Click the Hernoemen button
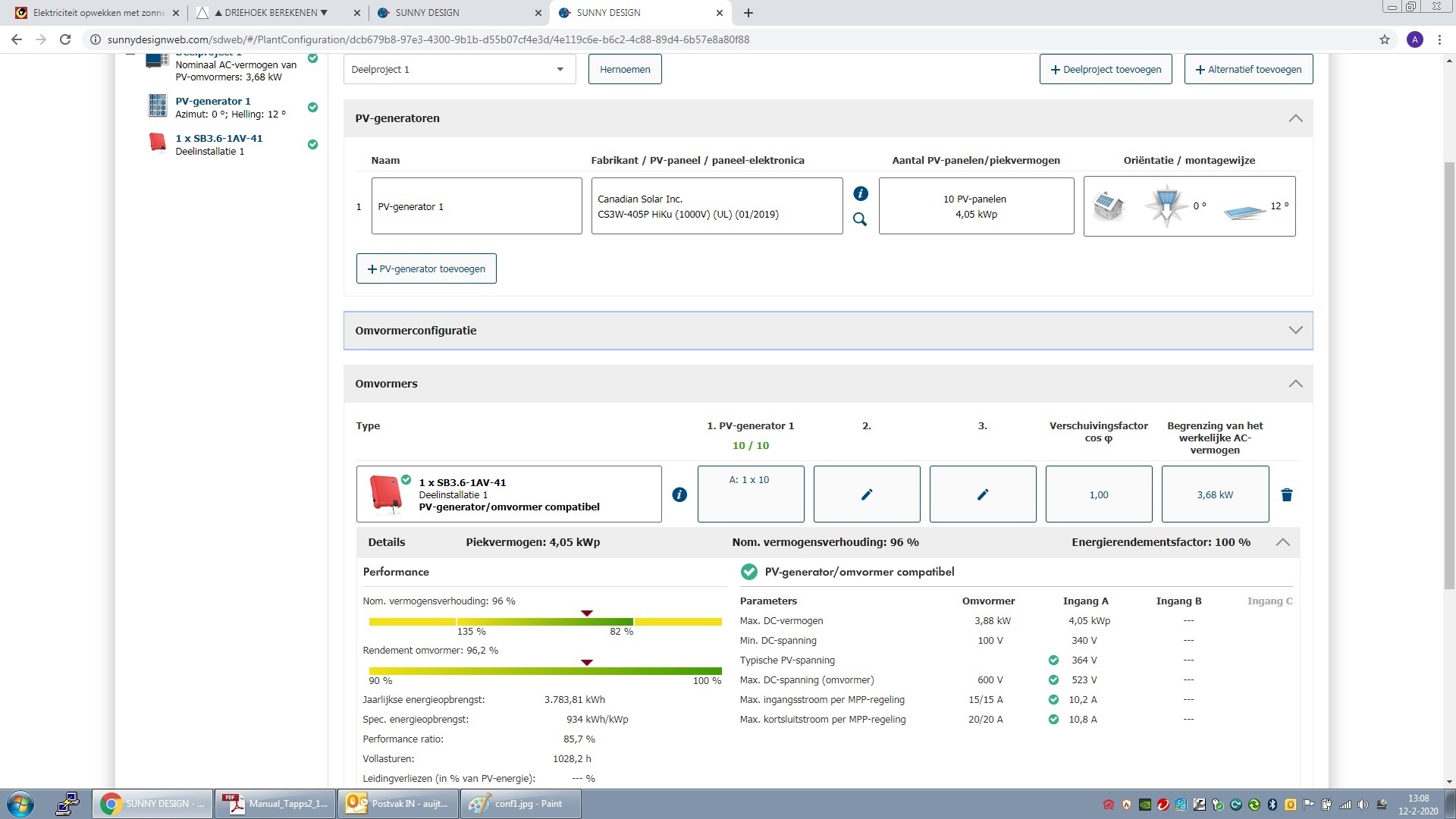The height and width of the screenshot is (819, 1456). [625, 69]
